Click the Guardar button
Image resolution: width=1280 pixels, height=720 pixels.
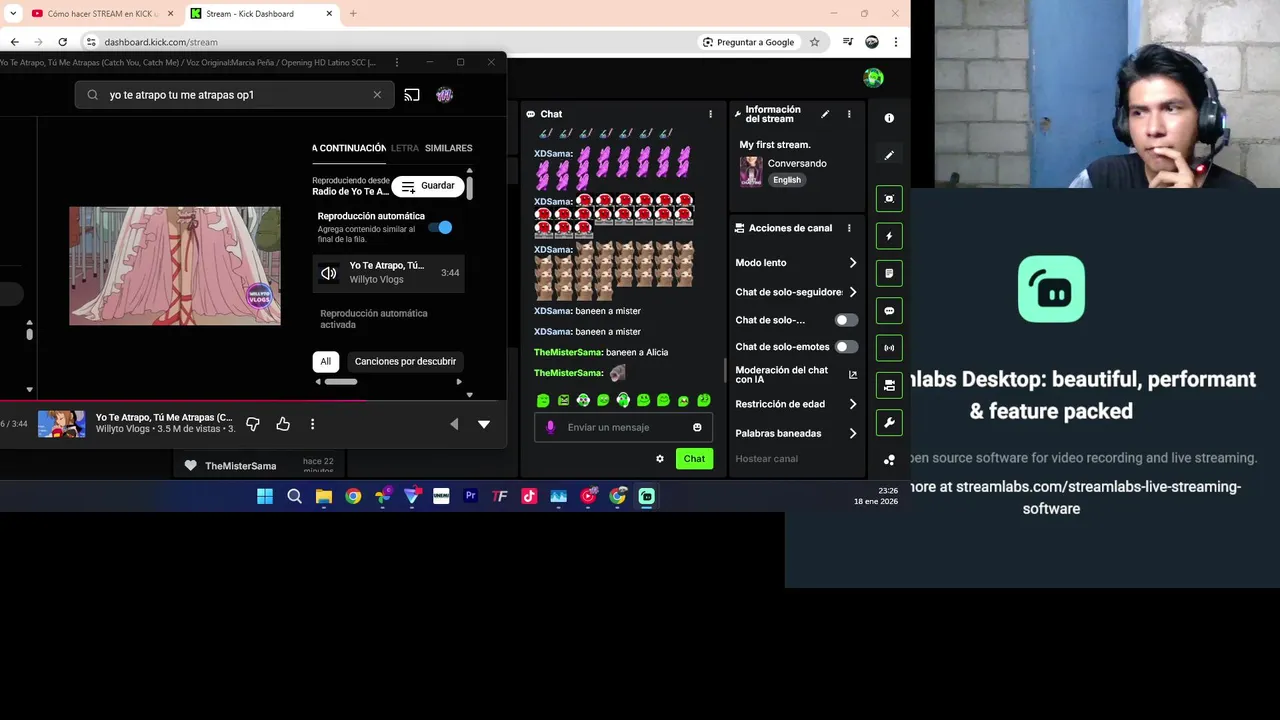click(429, 186)
